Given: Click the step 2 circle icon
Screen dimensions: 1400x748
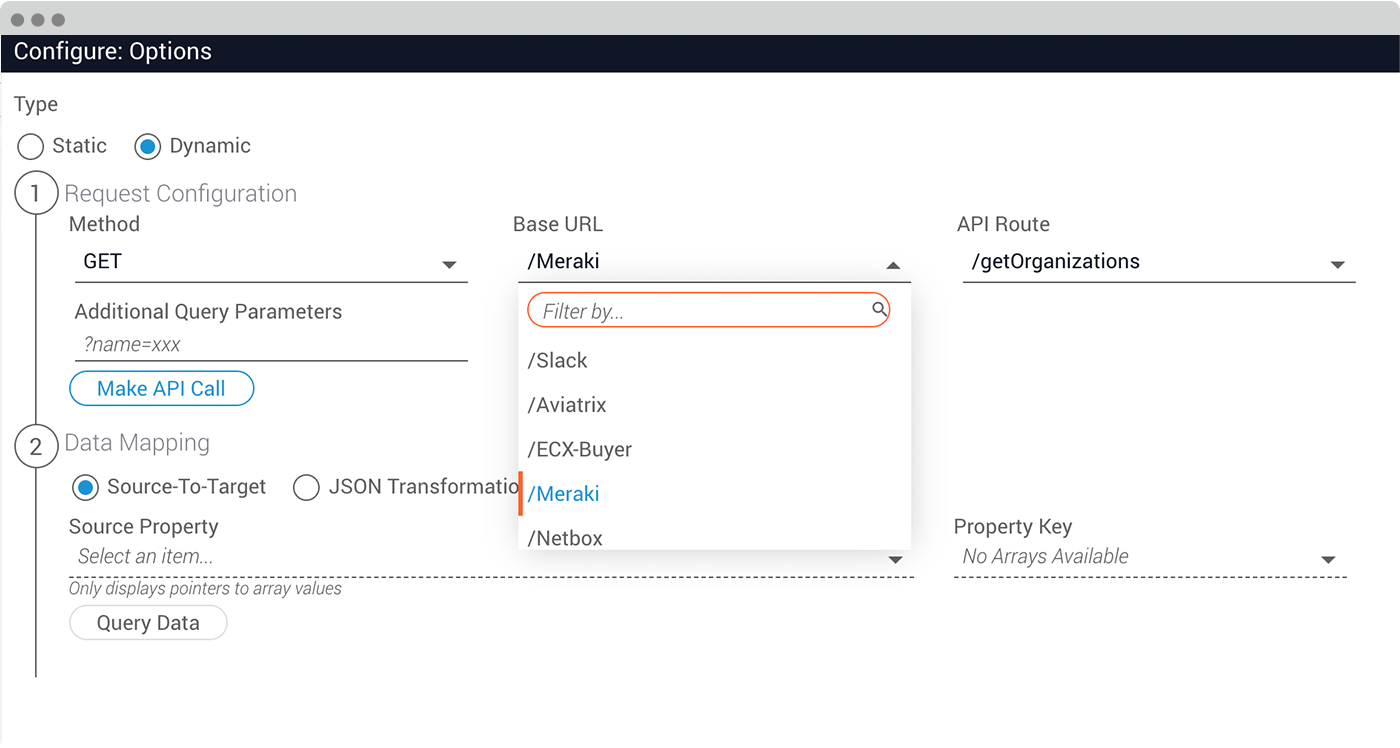Looking at the screenshot, I should tap(36, 447).
